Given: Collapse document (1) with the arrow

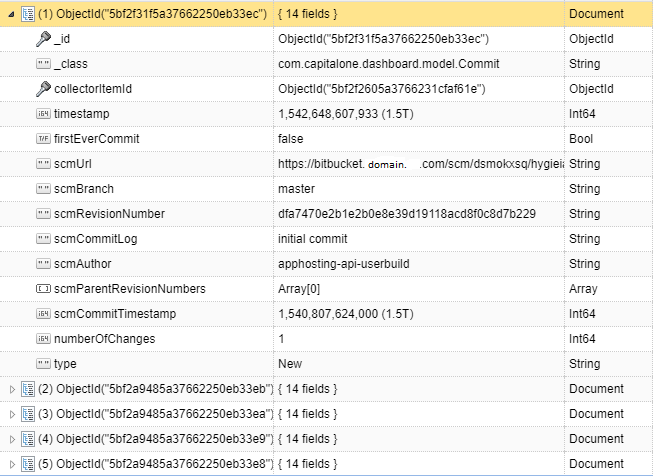Looking at the screenshot, I should (12, 14).
